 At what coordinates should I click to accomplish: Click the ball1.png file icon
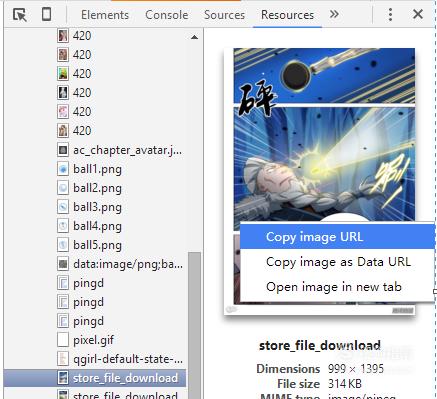pyautogui.click(x=63, y=169)
